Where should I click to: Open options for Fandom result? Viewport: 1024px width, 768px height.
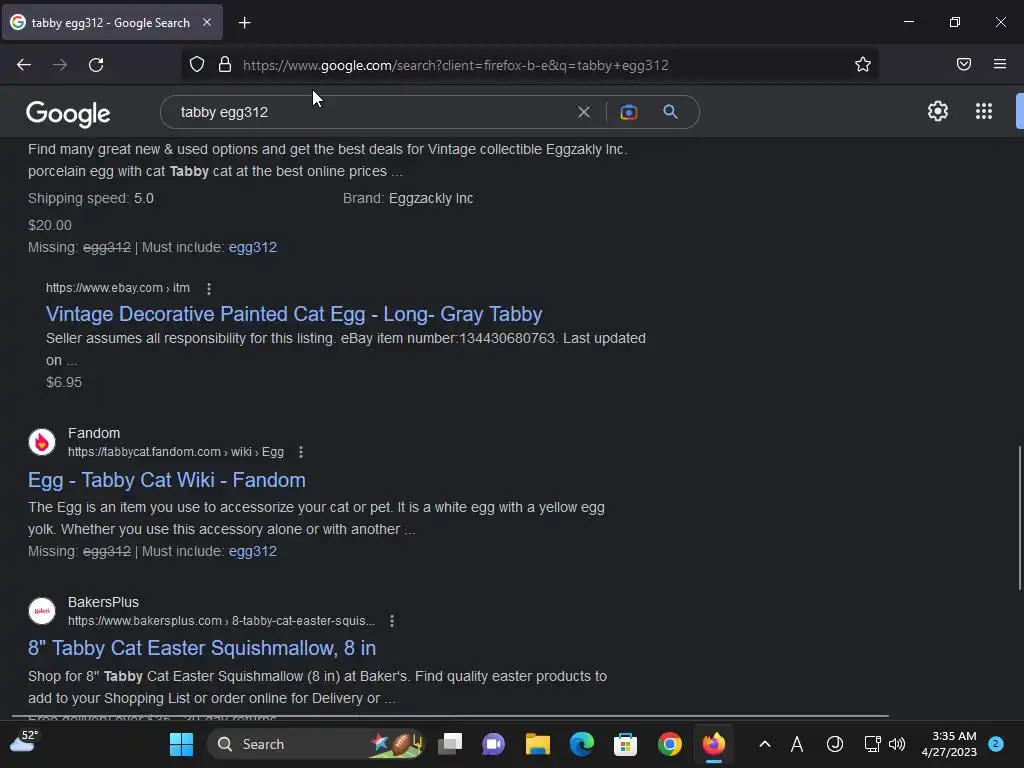pos(300,452)
